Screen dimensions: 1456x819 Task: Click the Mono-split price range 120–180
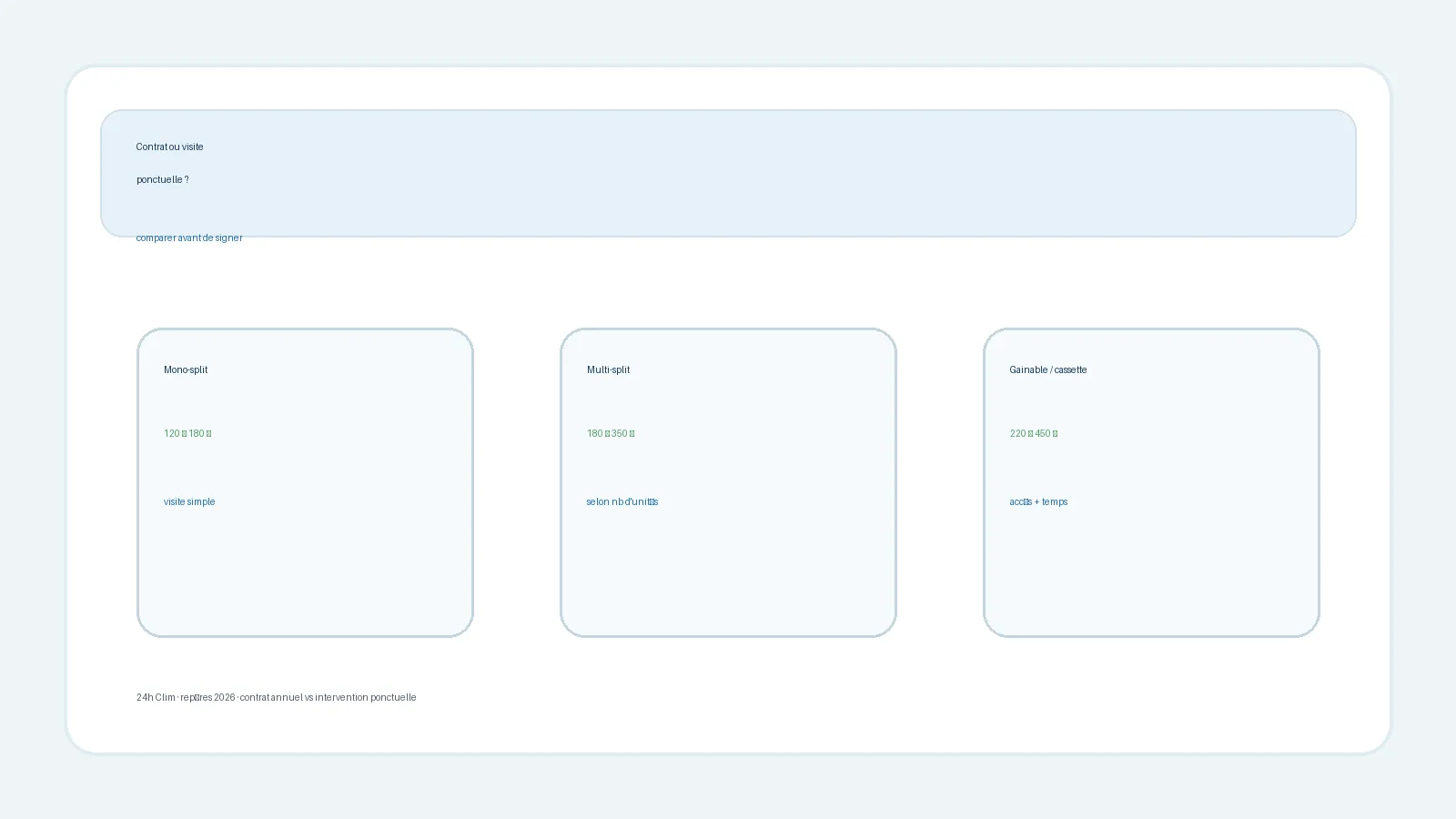pos(187,433)
